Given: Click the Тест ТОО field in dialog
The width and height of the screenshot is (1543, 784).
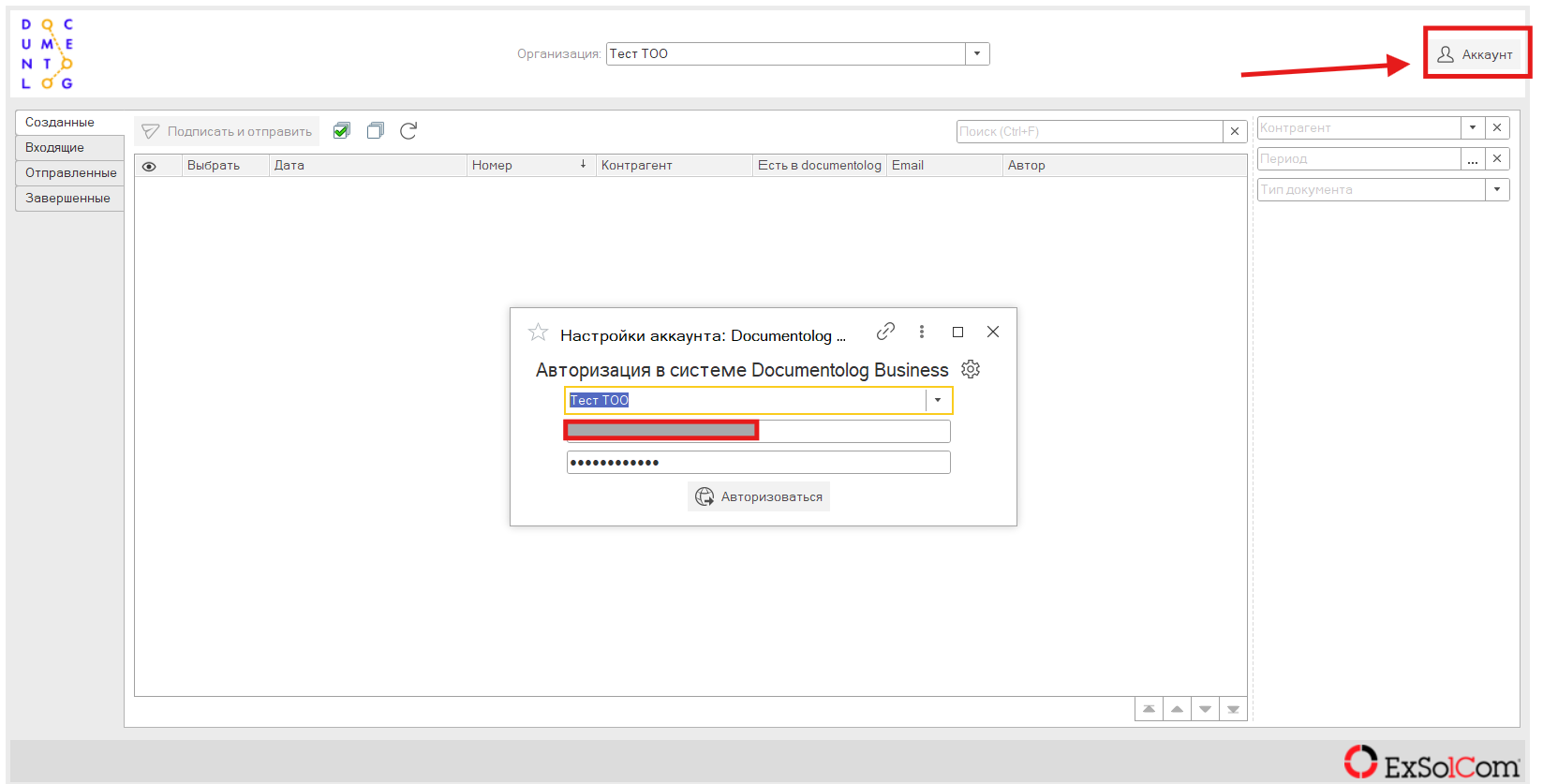Looking at the screenshot, I should click(x=747, y=400).
